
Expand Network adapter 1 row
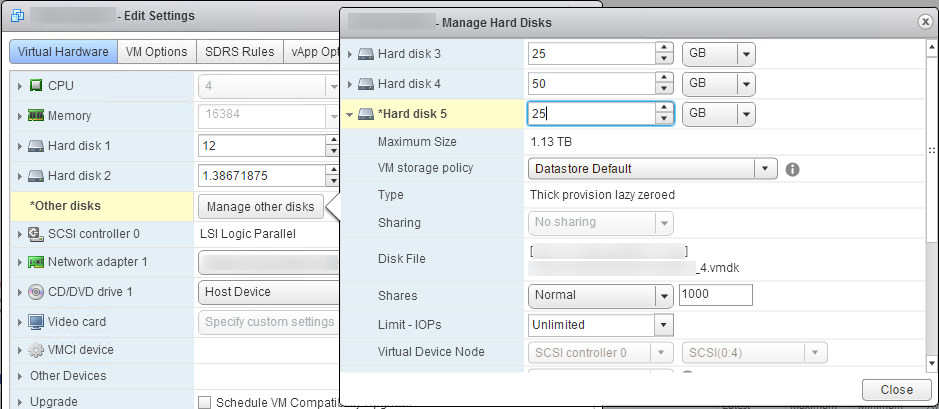coord(21,262)
